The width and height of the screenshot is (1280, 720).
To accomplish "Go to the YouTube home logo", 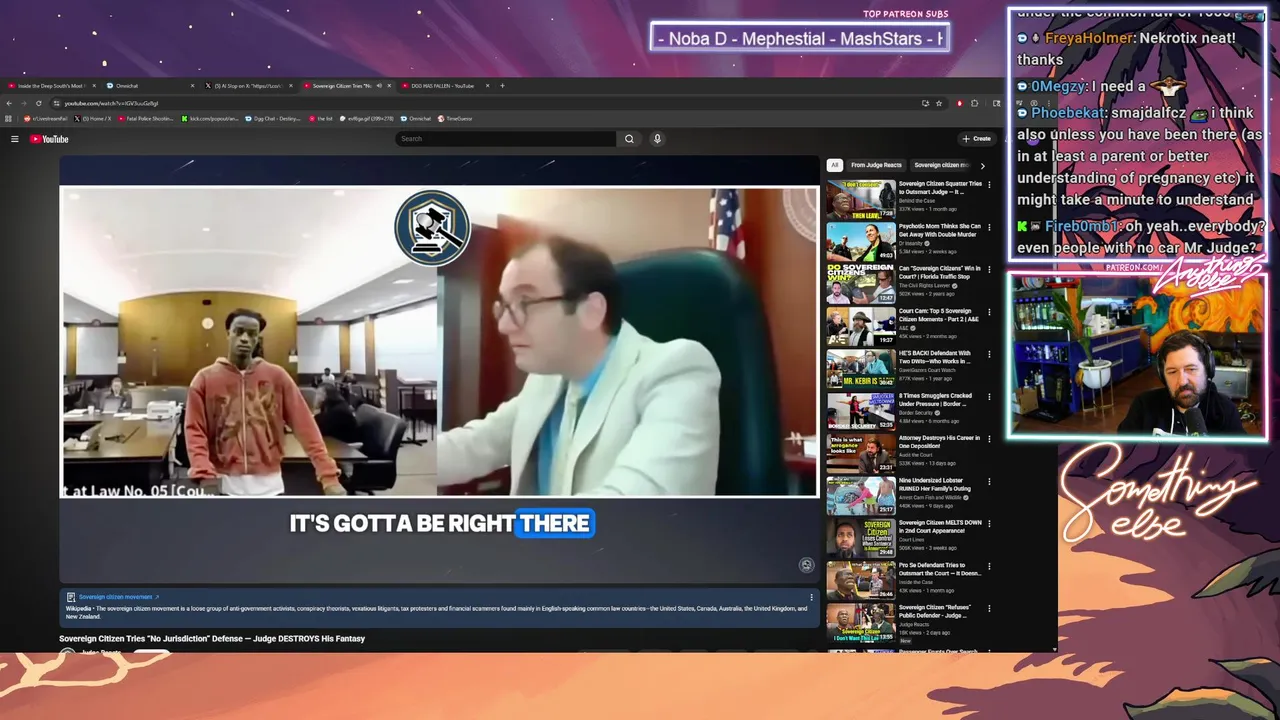I will tap(49, 139).
